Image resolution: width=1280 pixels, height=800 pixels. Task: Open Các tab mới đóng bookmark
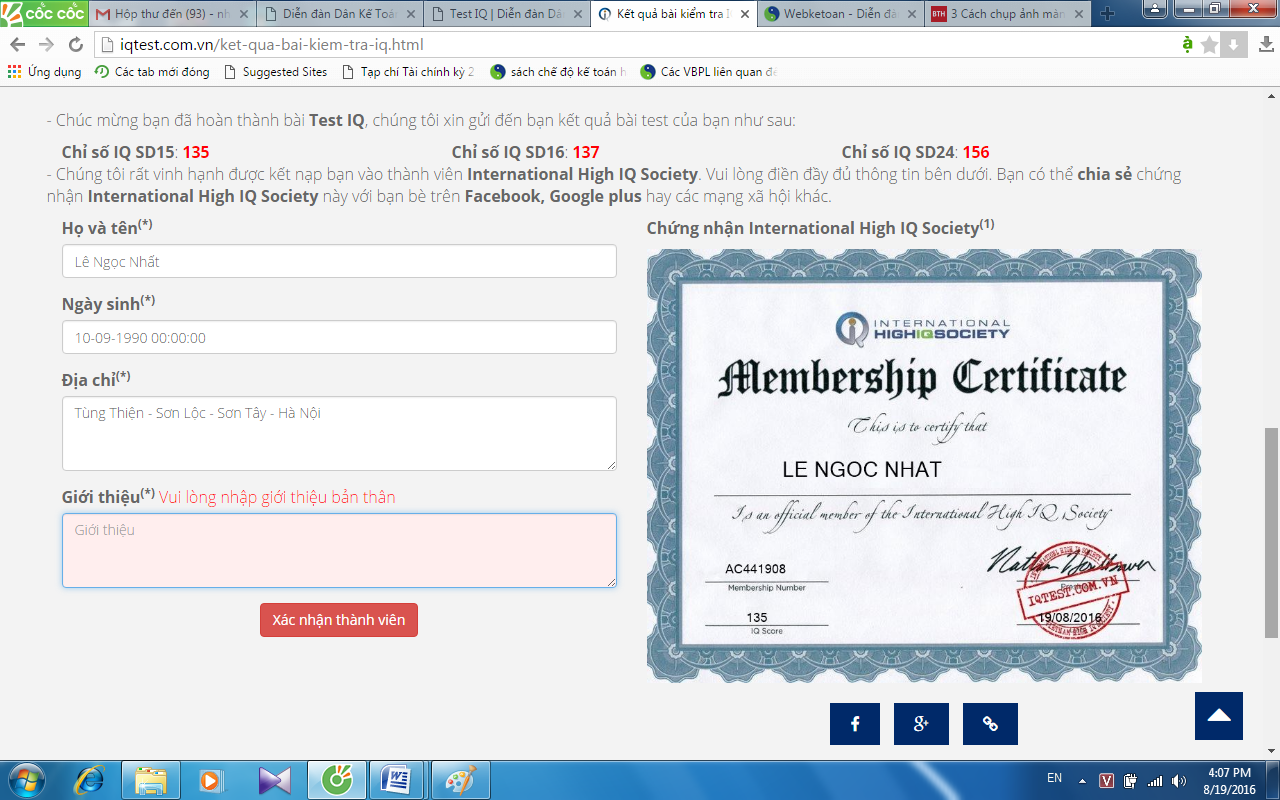tap(152, 72)
